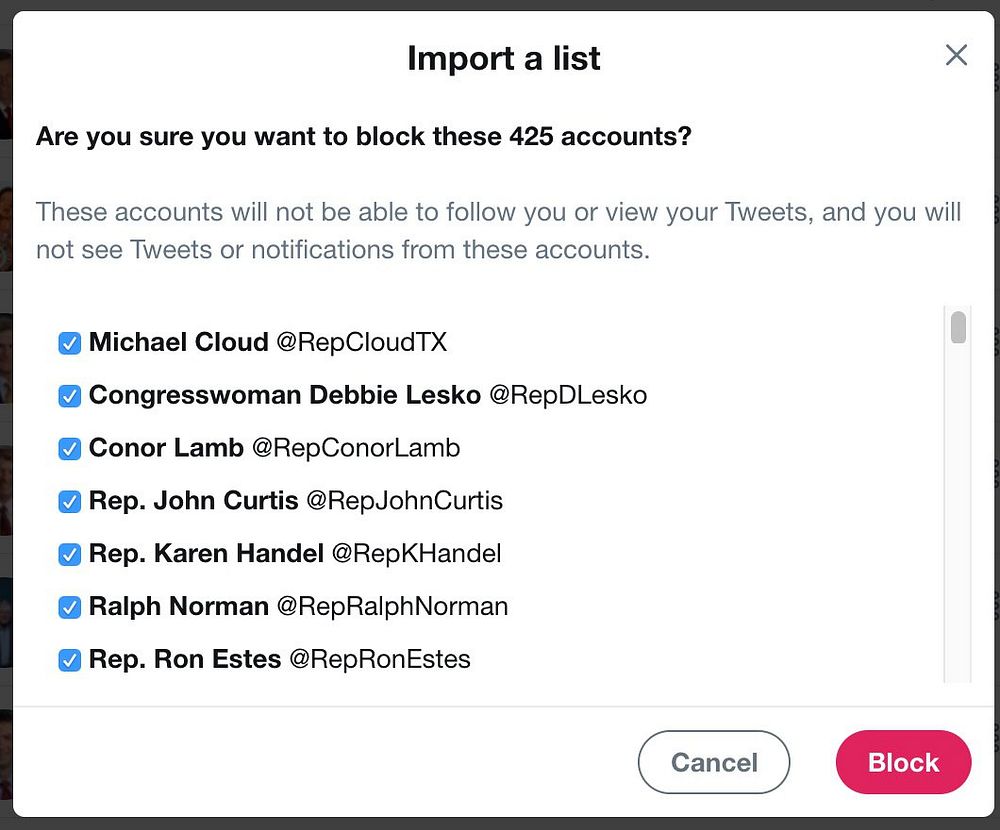
Task: Click the @RepKHandel handle text
Action: click(x=416, y=553)
